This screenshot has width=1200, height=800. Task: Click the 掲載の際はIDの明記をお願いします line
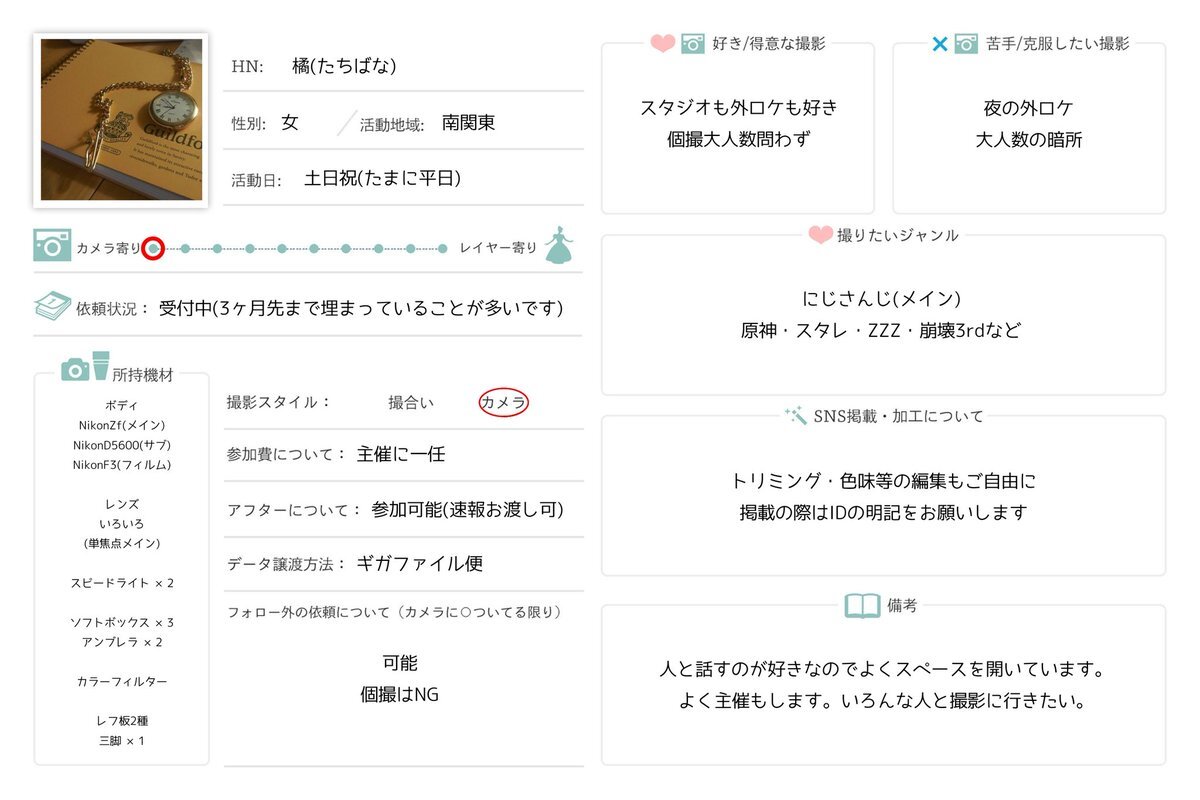[884, 513]
